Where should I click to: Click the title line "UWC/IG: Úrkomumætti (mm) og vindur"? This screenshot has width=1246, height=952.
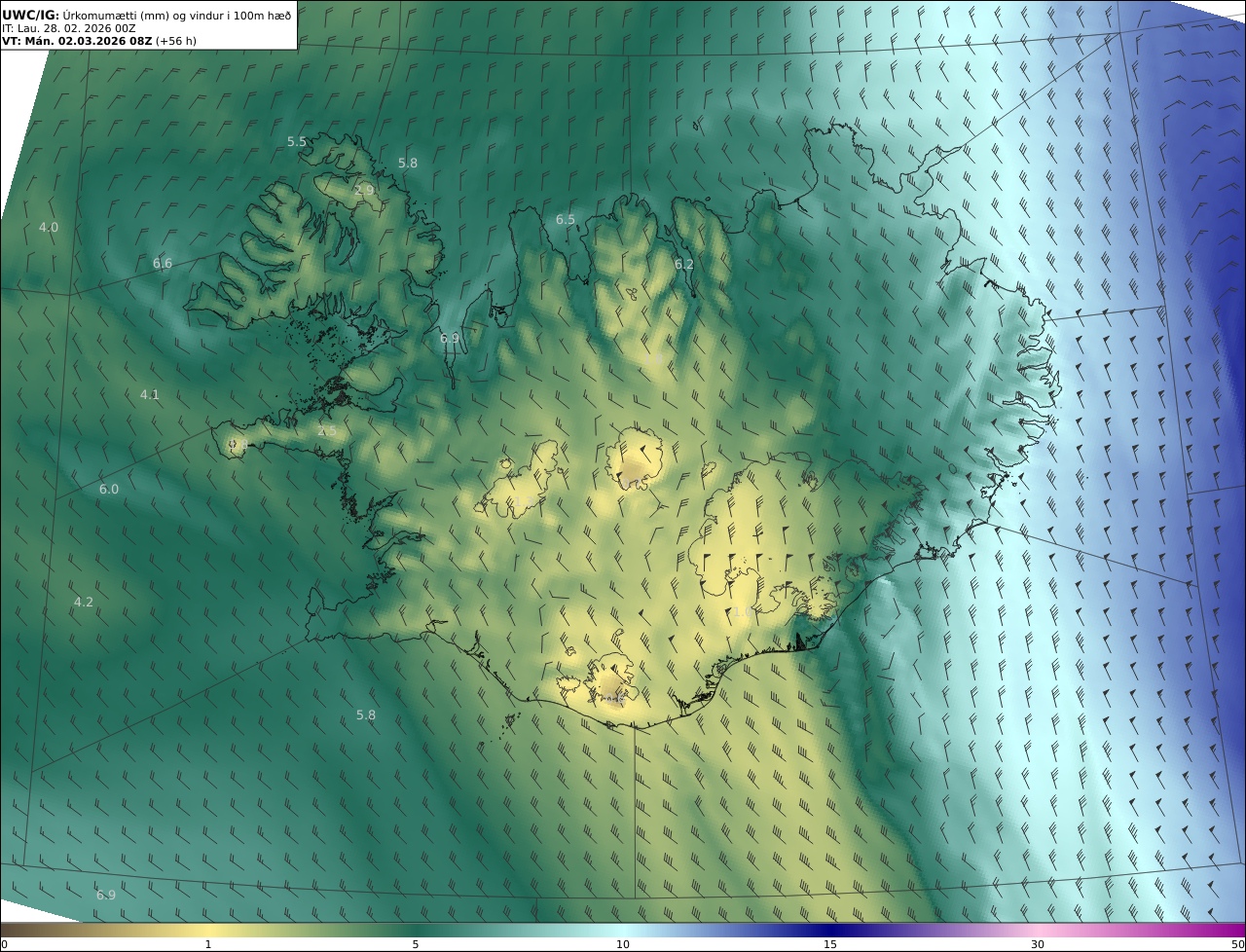pos(147,15)
